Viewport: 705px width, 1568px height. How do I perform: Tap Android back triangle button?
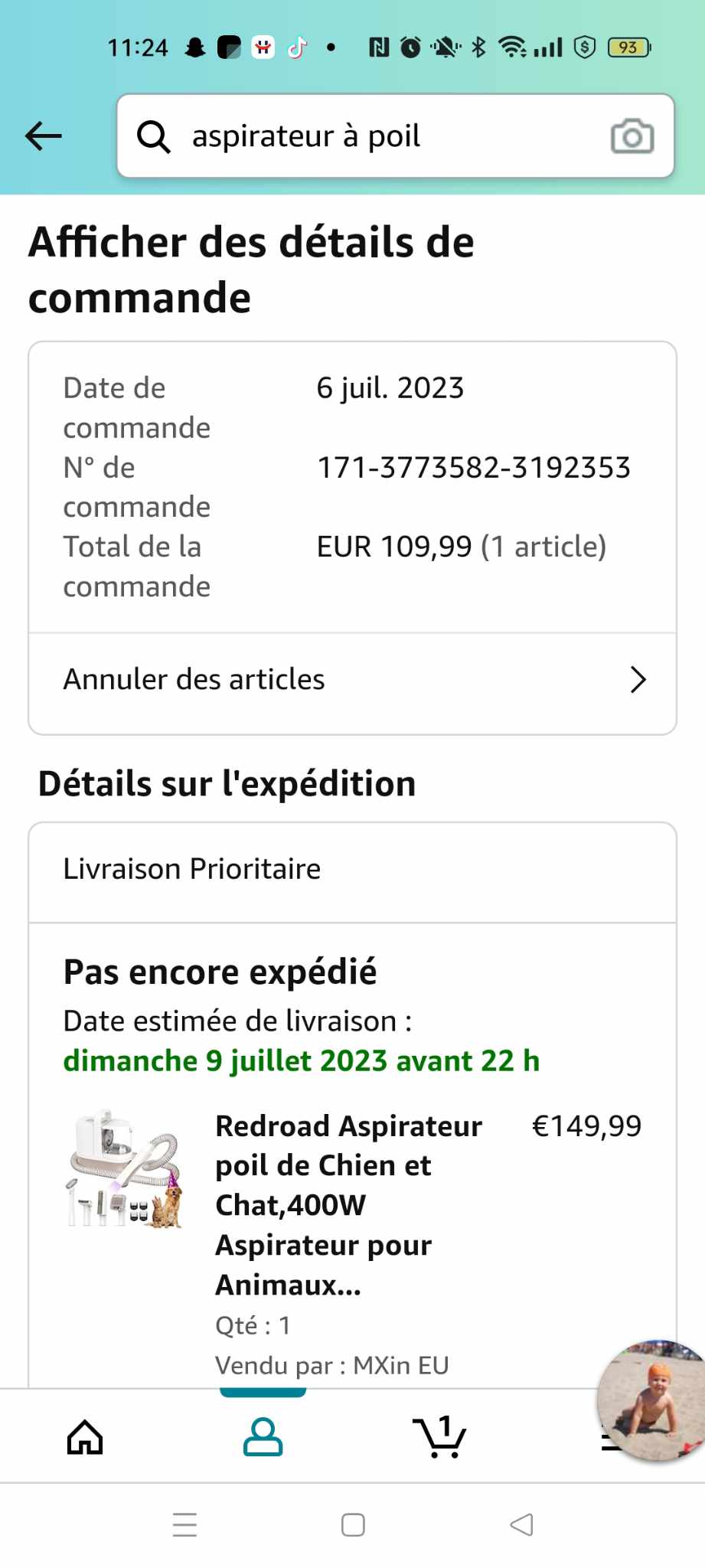click(x=521, y=1524)
